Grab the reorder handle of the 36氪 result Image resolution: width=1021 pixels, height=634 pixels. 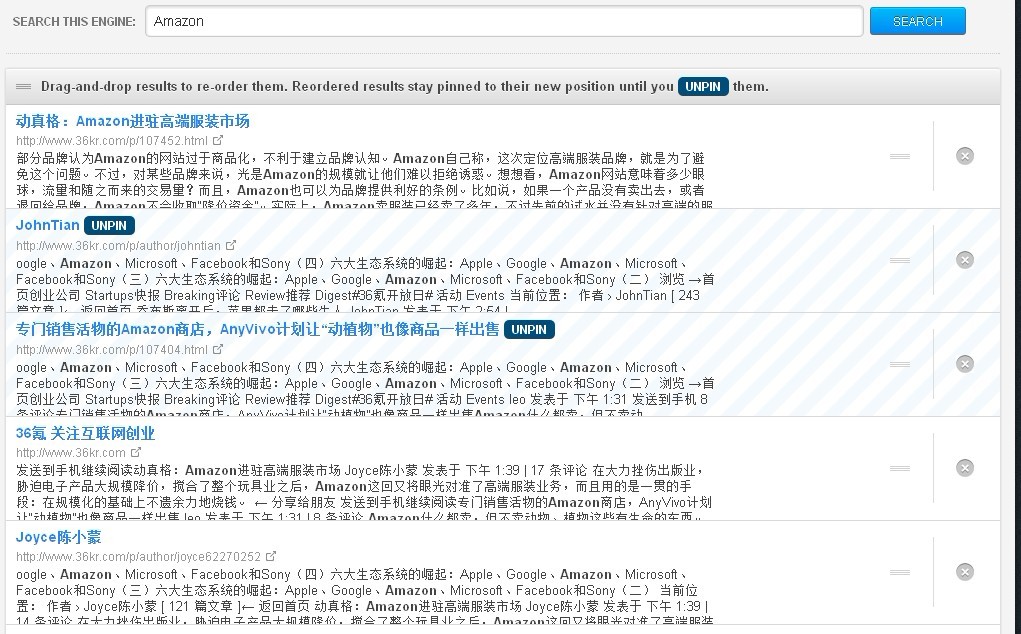(x=900, y=468)
